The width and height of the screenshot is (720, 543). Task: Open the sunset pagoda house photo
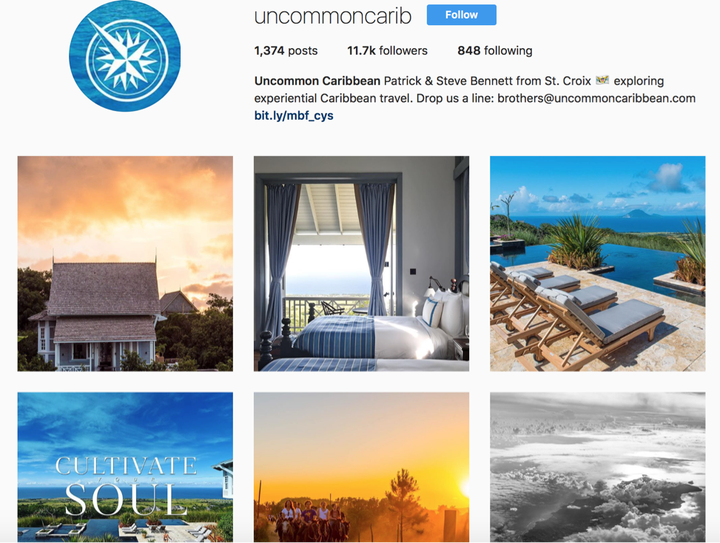[125, 263]
